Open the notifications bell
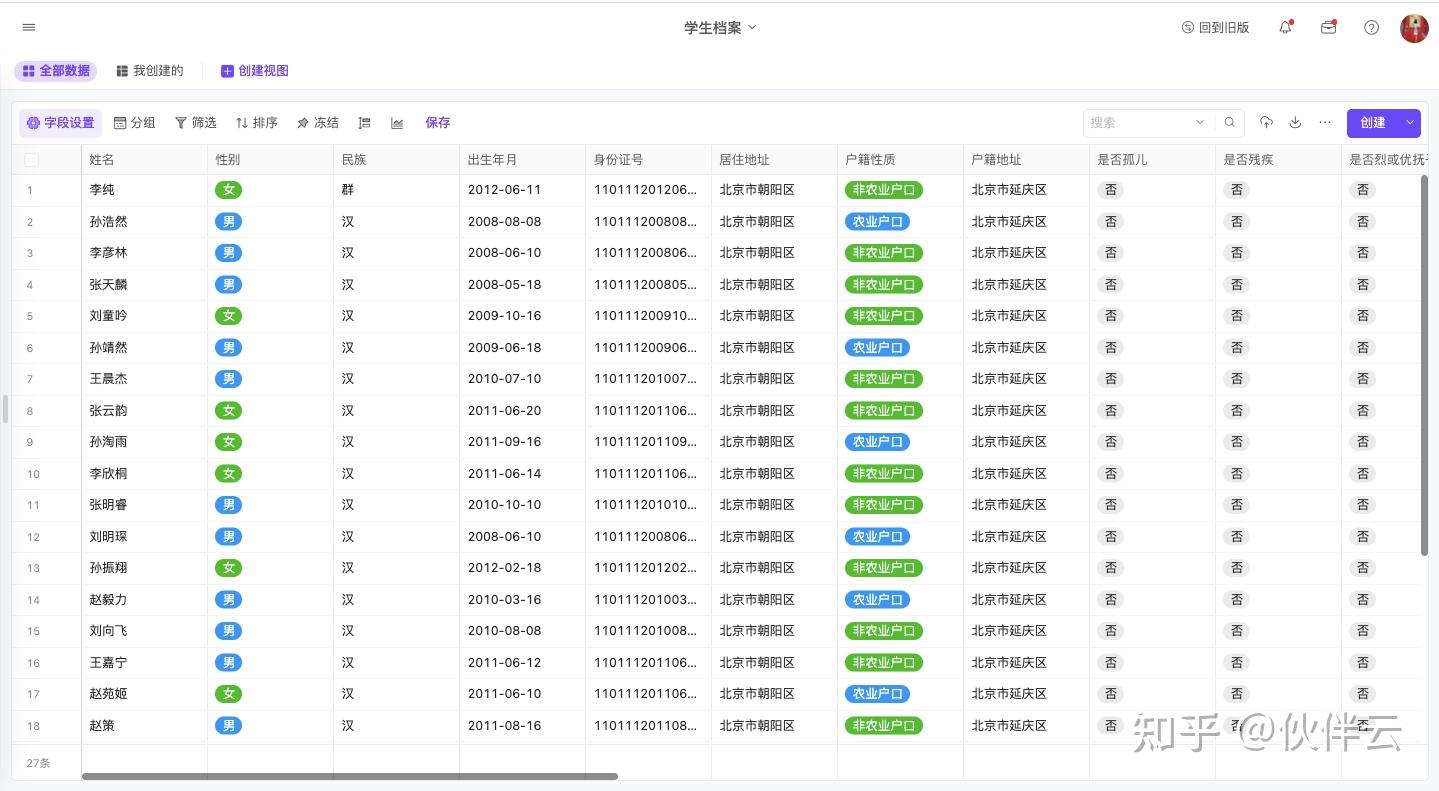 click(1286, 27)
